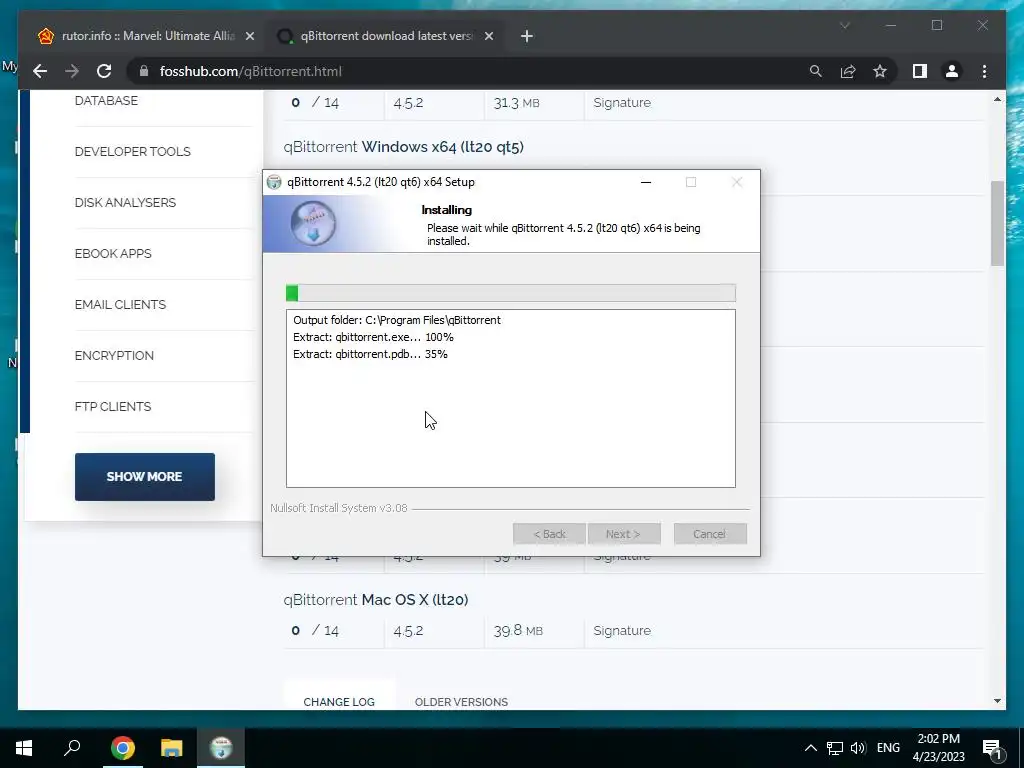1024x768 pixels.
Task: Click qBittorrent installer taskbar icon
Action: click(x=221, y=748)
